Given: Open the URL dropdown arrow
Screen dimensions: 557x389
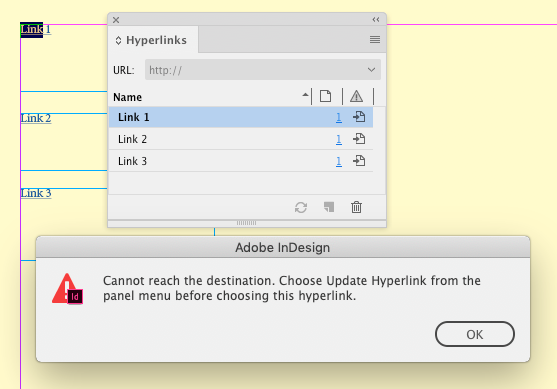Looking at the screenshot, I should [x=371, y=70].
